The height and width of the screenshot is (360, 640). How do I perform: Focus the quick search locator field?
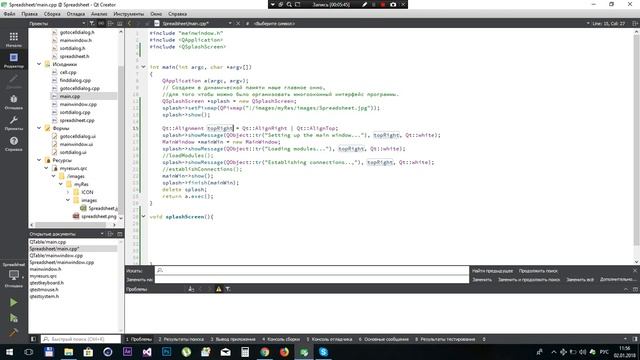[81, 339]
